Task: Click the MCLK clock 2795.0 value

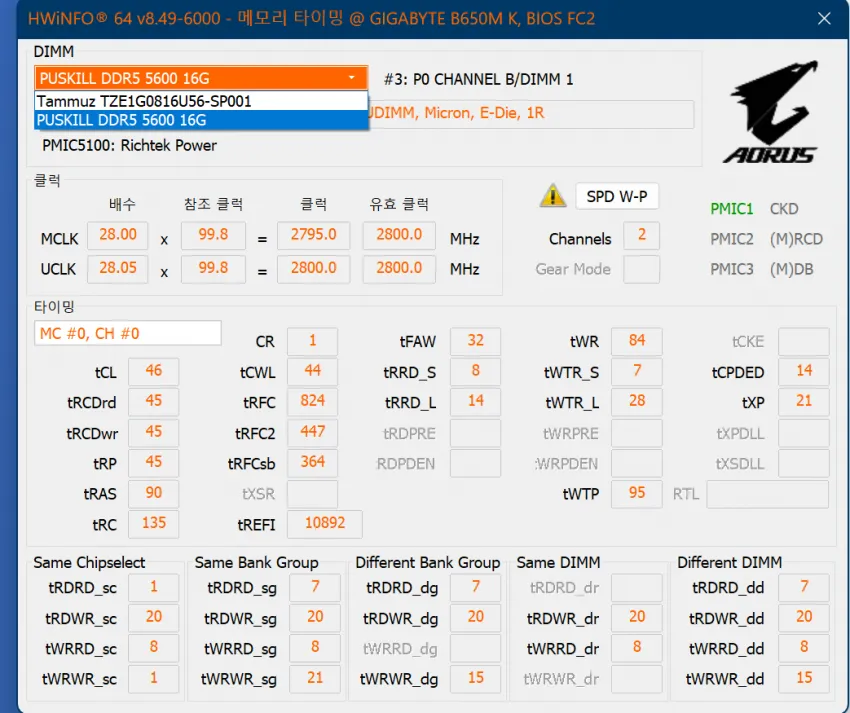Action: [x=313, y=236]
